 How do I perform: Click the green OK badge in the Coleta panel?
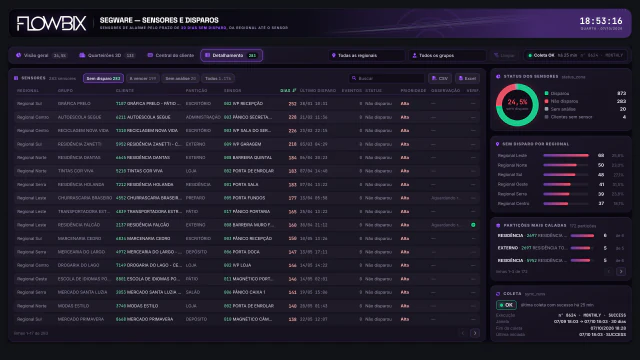[x=506, y=305]
